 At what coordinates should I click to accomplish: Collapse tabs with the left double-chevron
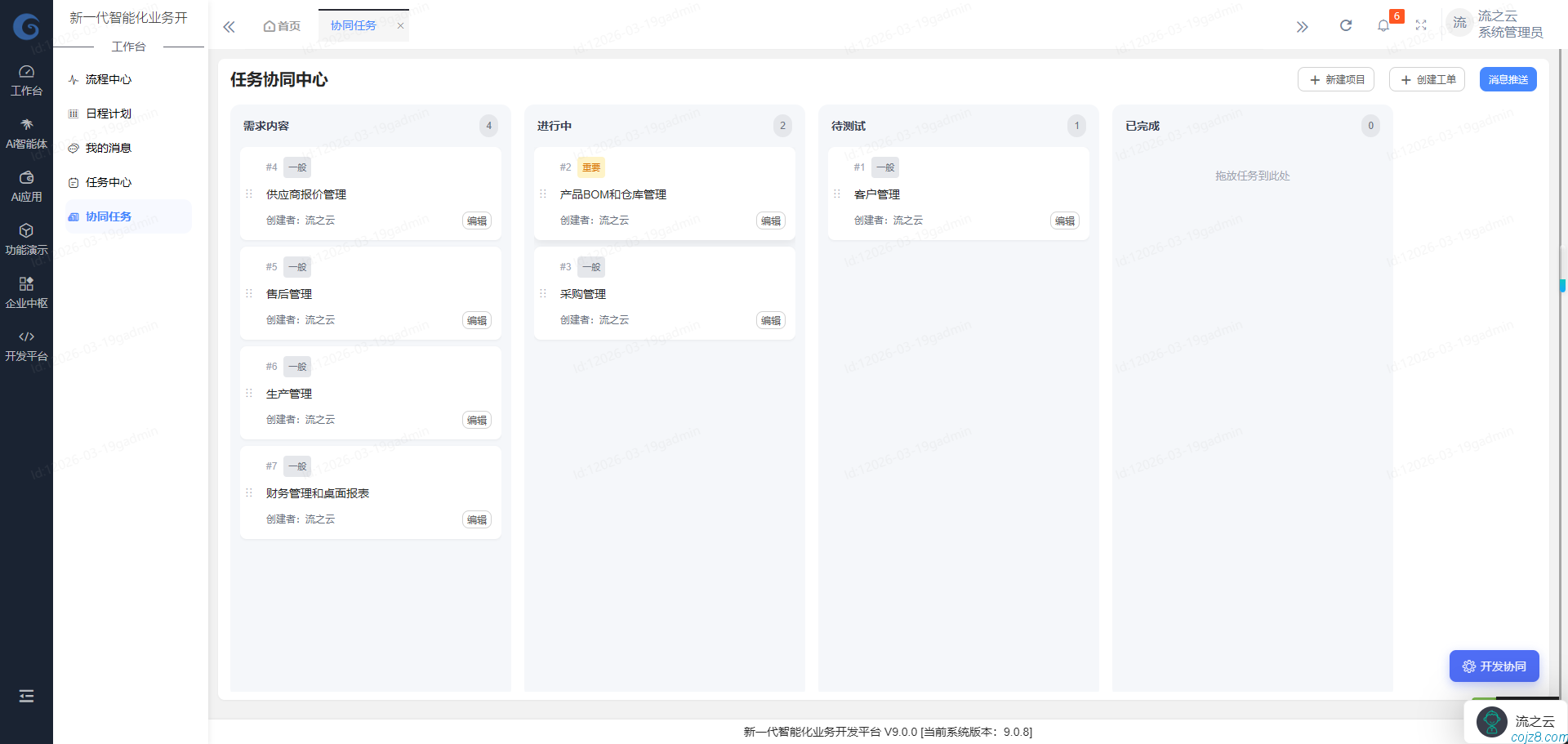click(229, 26)
